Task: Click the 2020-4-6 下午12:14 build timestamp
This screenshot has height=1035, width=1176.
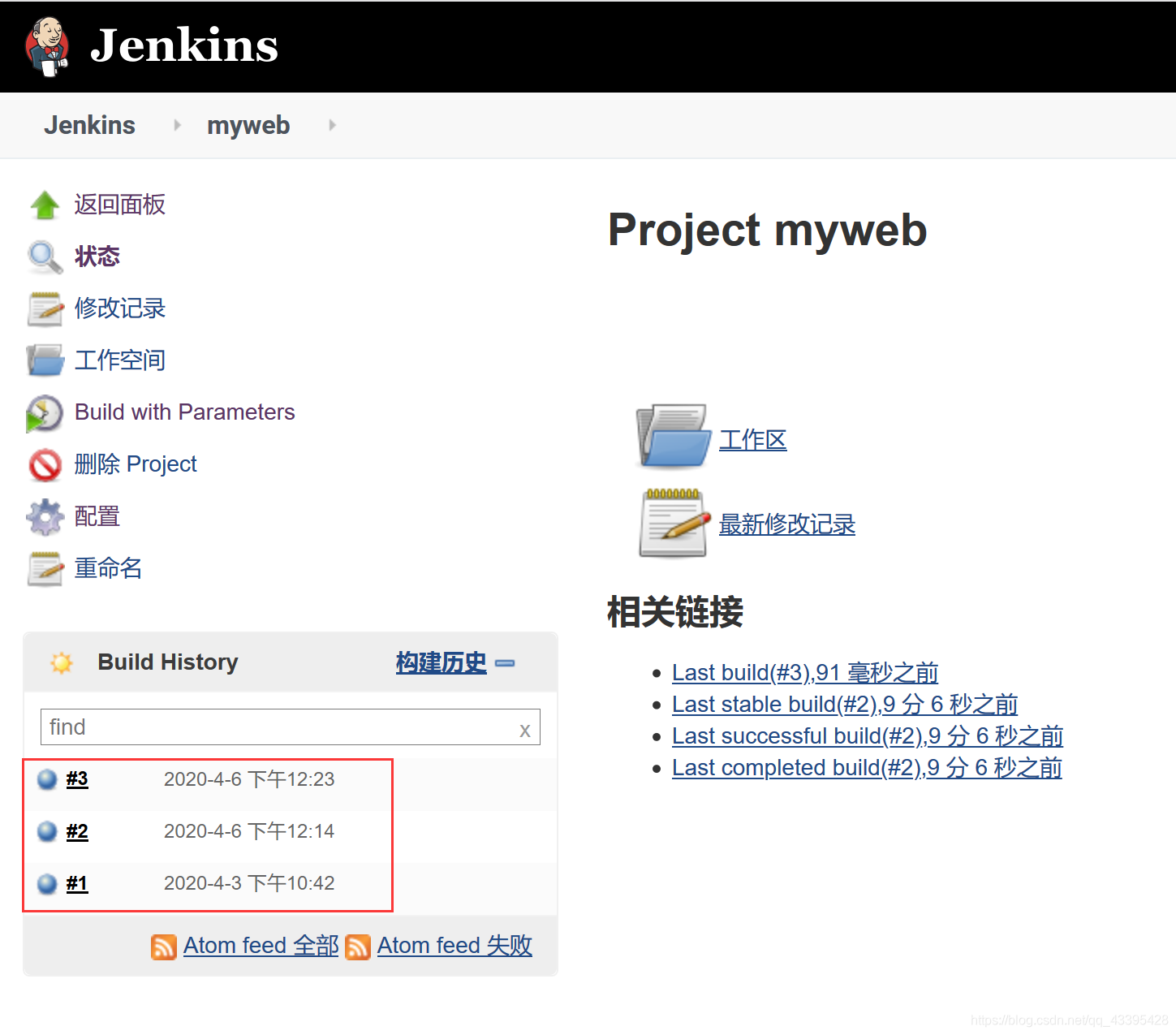Action: point(249,831)
